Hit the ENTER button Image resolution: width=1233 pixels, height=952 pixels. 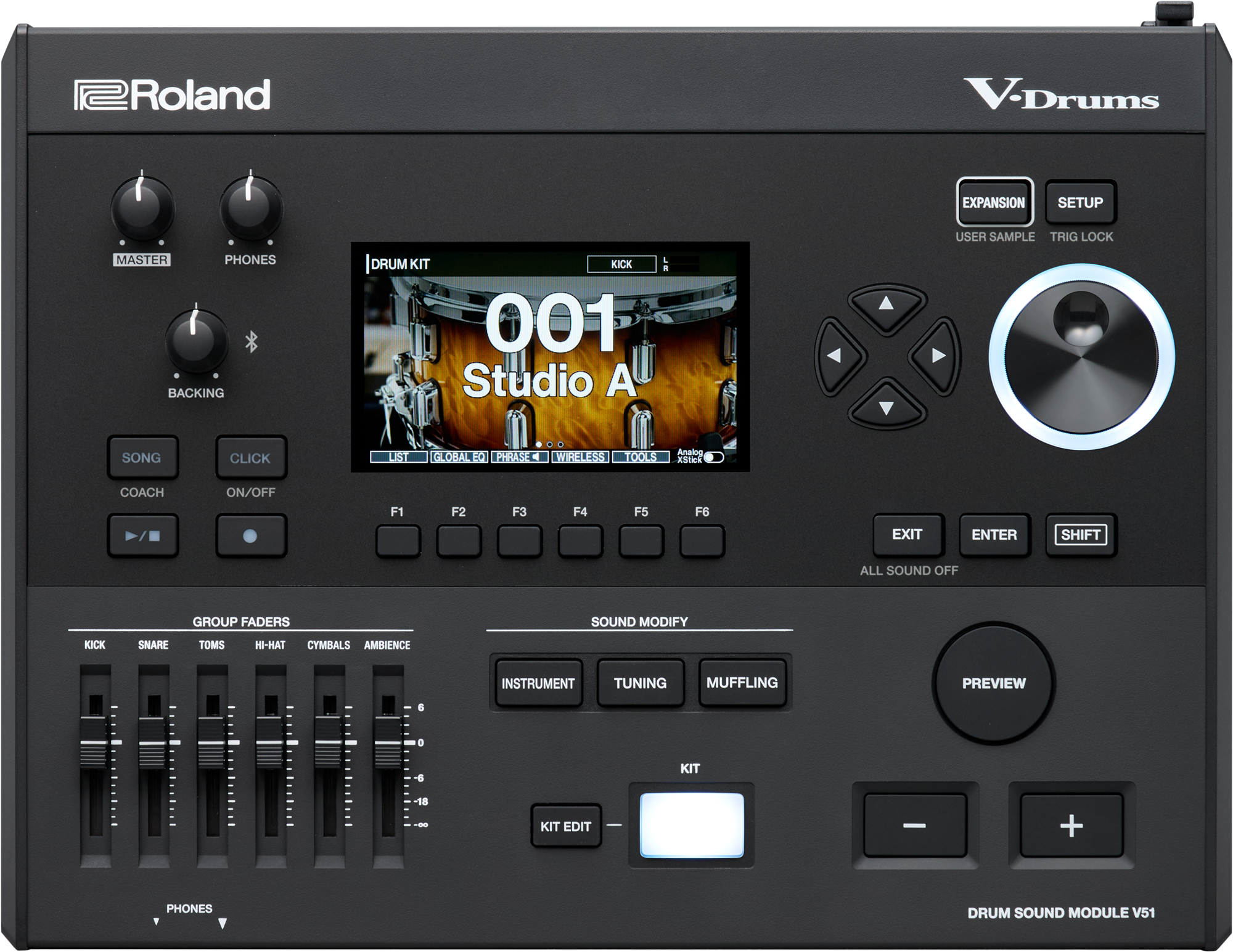click(x=994, y=535)
